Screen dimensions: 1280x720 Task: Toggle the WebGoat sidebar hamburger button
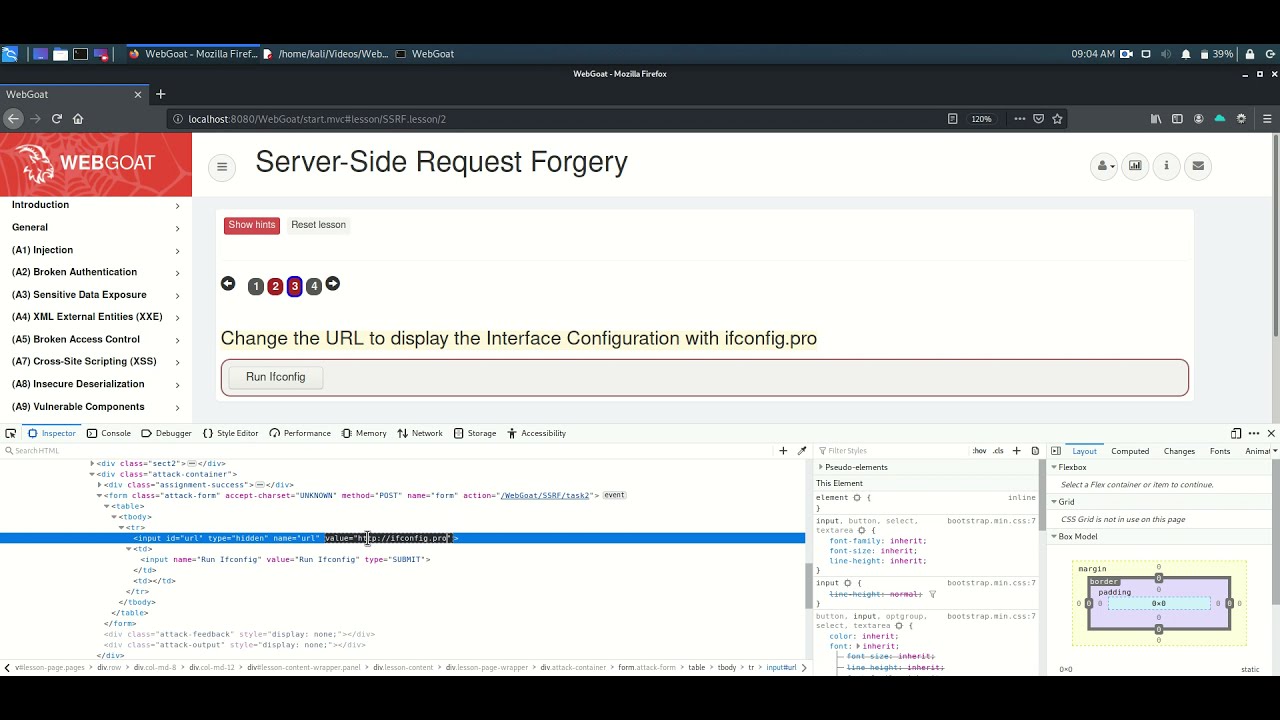(x=222, y=167)
